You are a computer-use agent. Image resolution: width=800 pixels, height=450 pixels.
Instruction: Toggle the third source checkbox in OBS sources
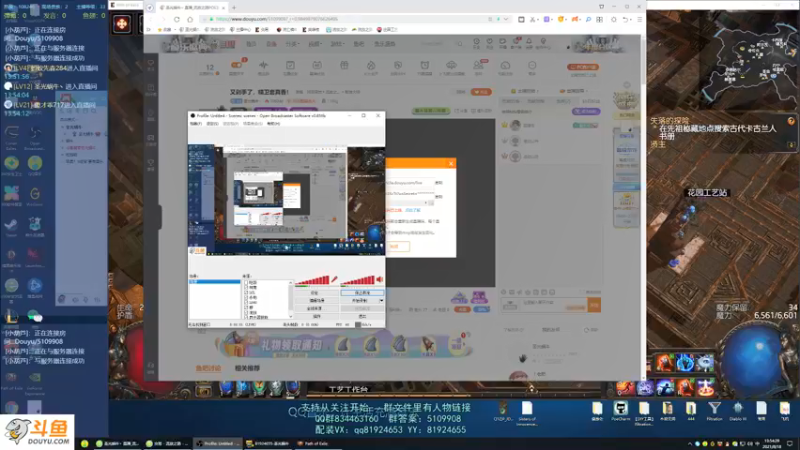pyautogui.click(x=246, y=292)
